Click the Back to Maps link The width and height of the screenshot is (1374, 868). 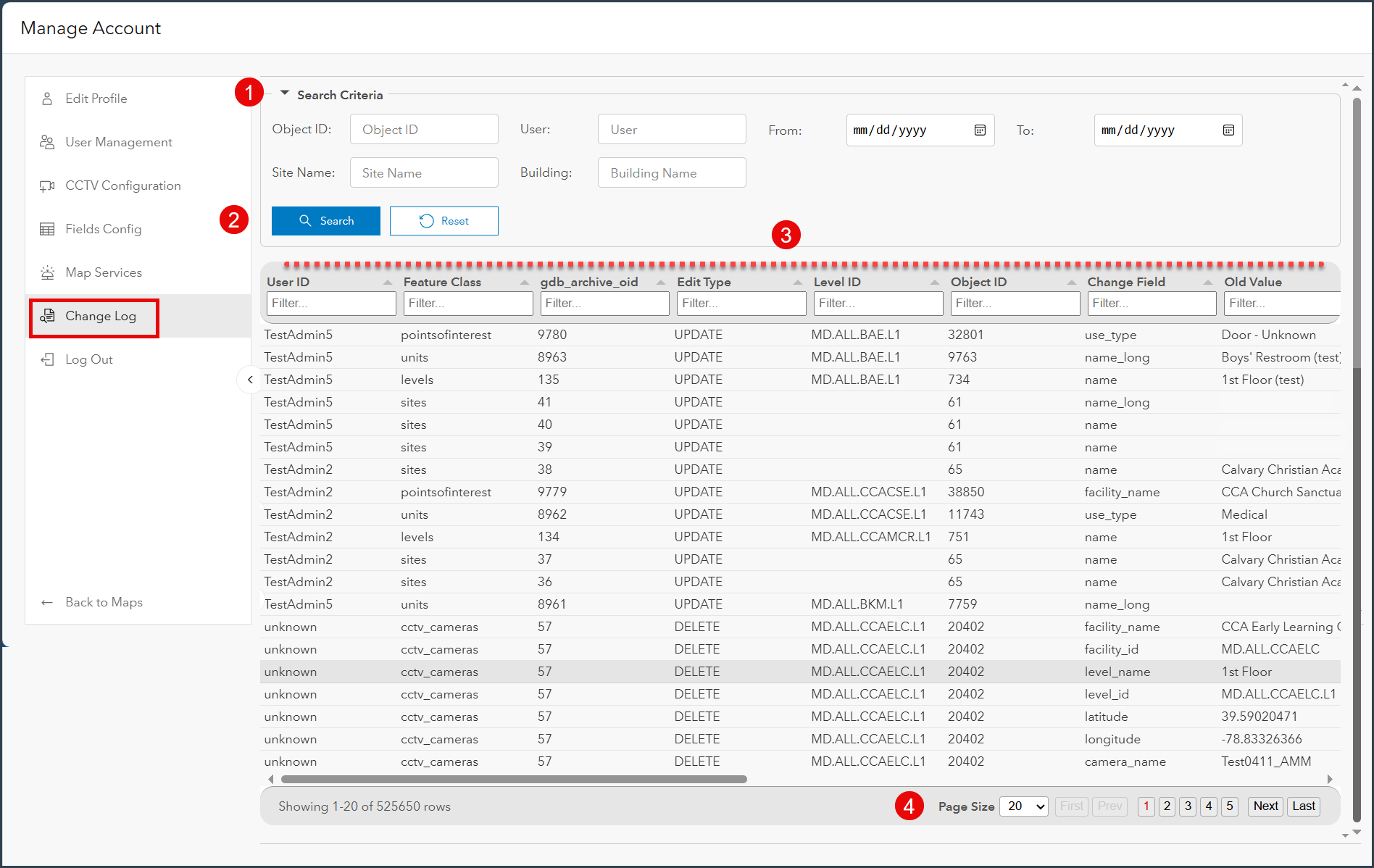pos(104,602)
